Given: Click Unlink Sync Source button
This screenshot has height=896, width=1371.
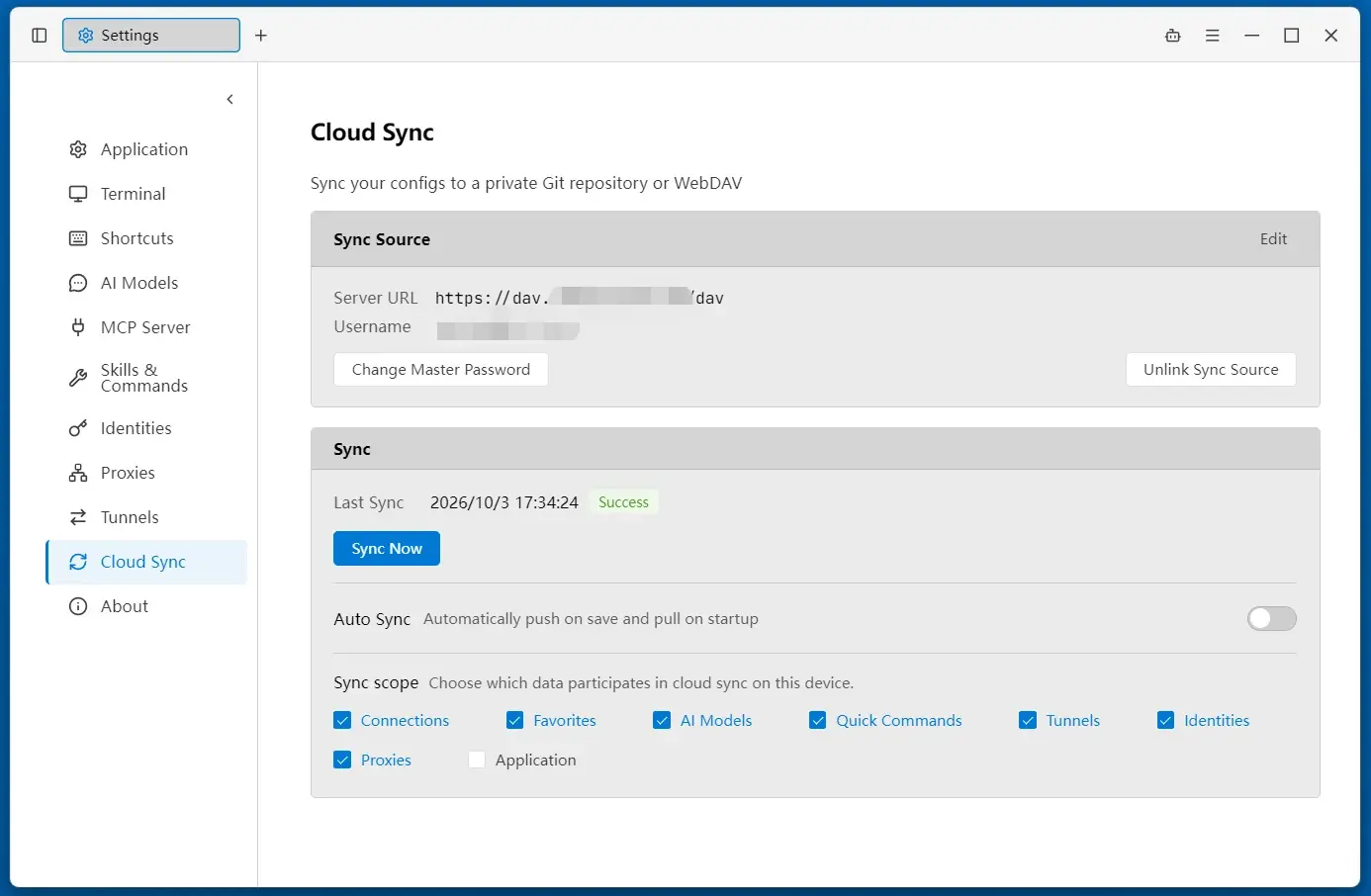Looking at the screenshot, I should tap(1211, 370).
